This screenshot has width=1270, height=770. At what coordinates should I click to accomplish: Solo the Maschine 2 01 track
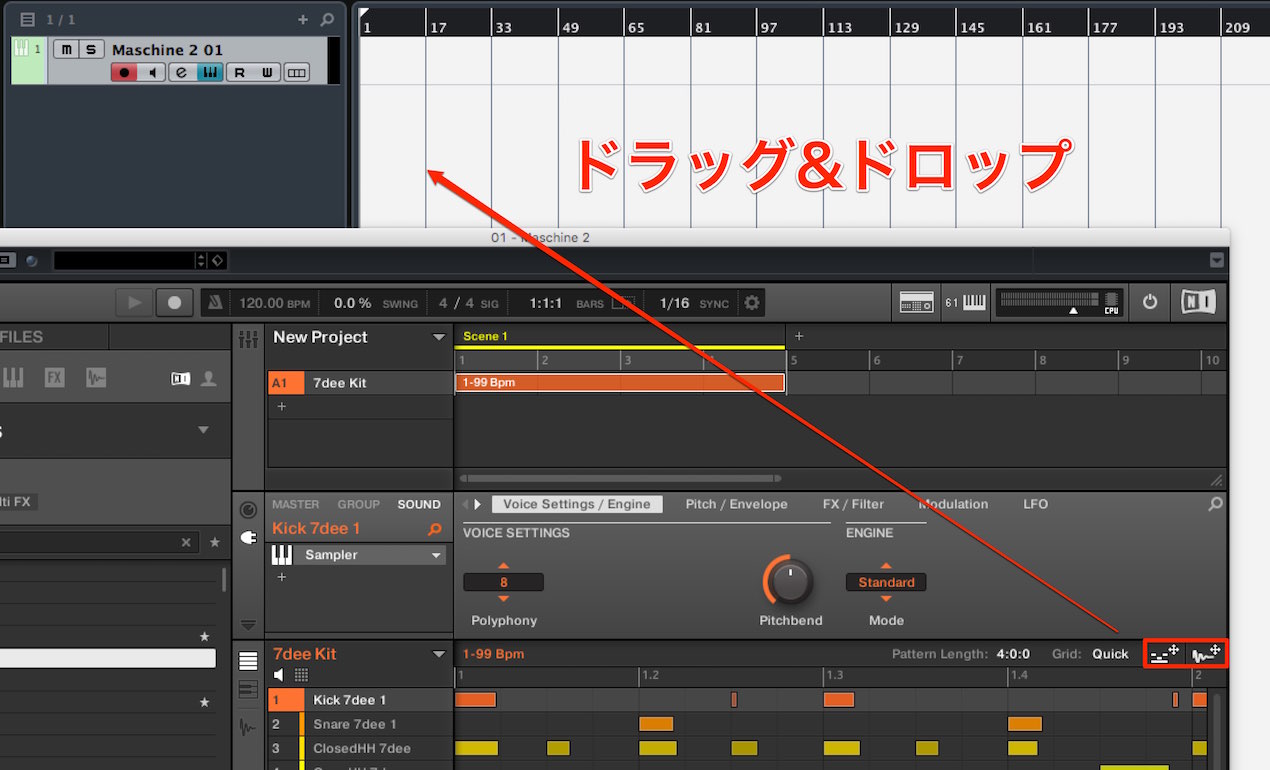(x=91, y=49)
